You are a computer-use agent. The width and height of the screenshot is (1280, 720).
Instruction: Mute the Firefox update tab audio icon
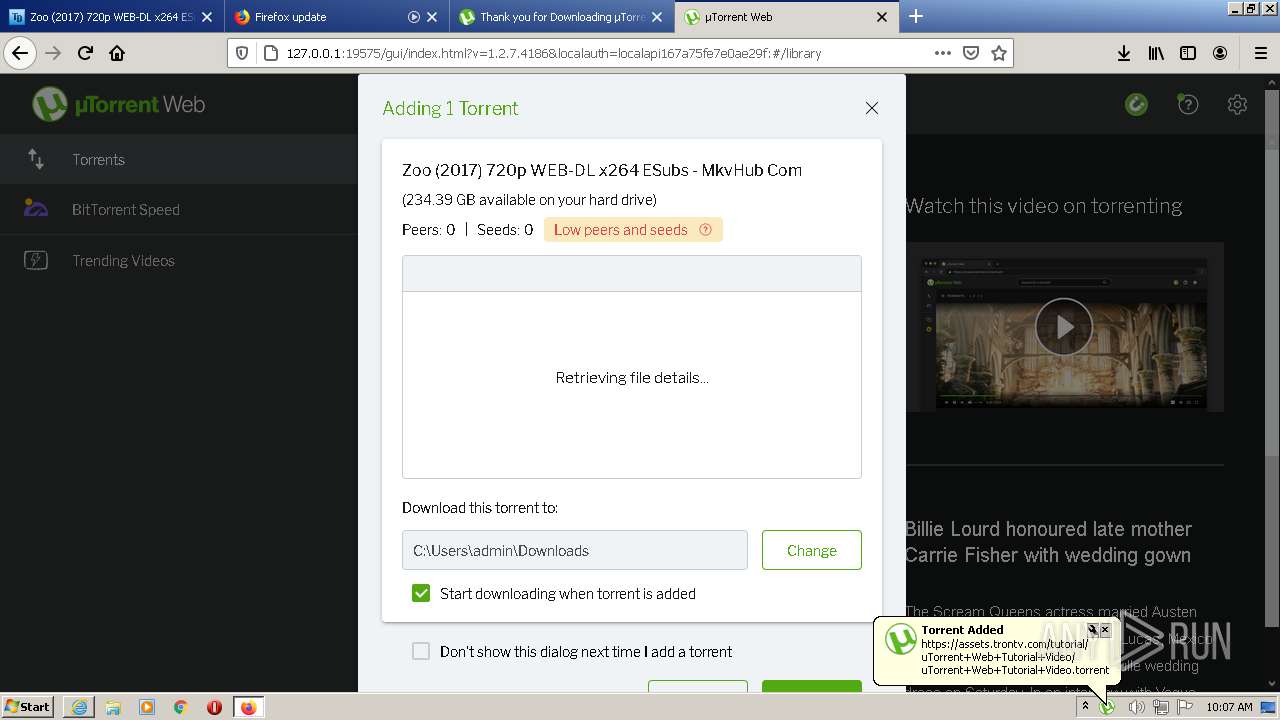coord(414,17)
